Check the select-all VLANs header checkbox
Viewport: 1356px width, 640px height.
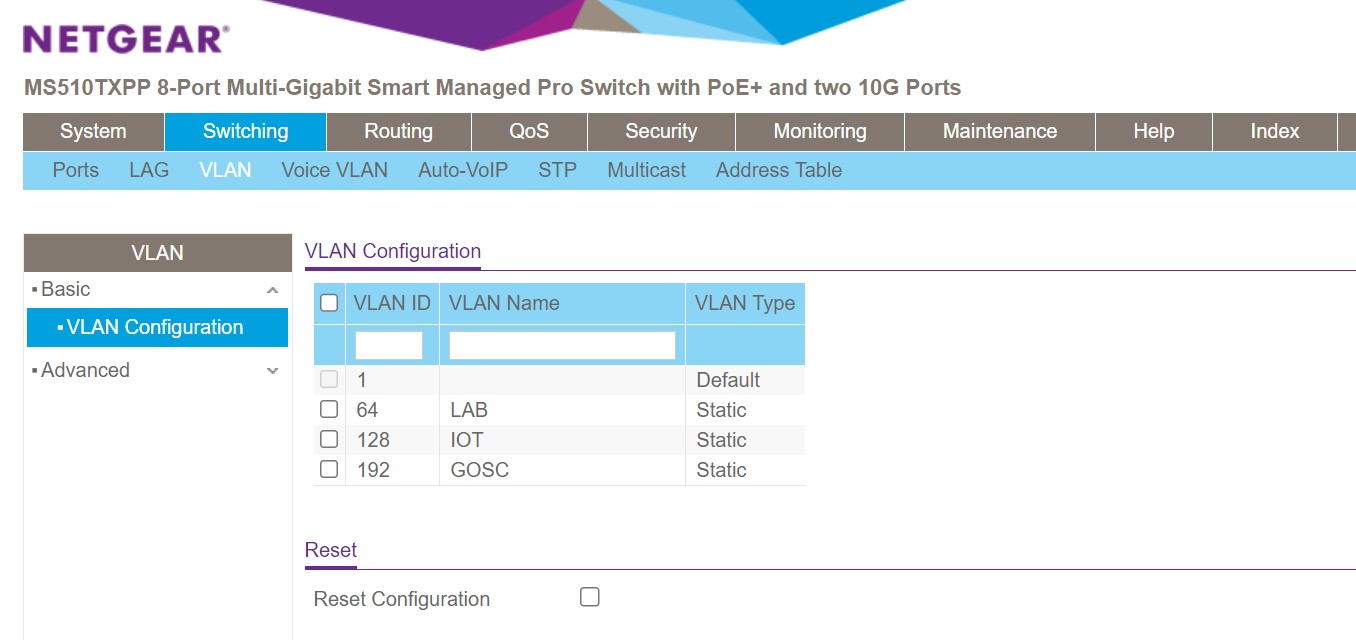(x=329, y=303)
